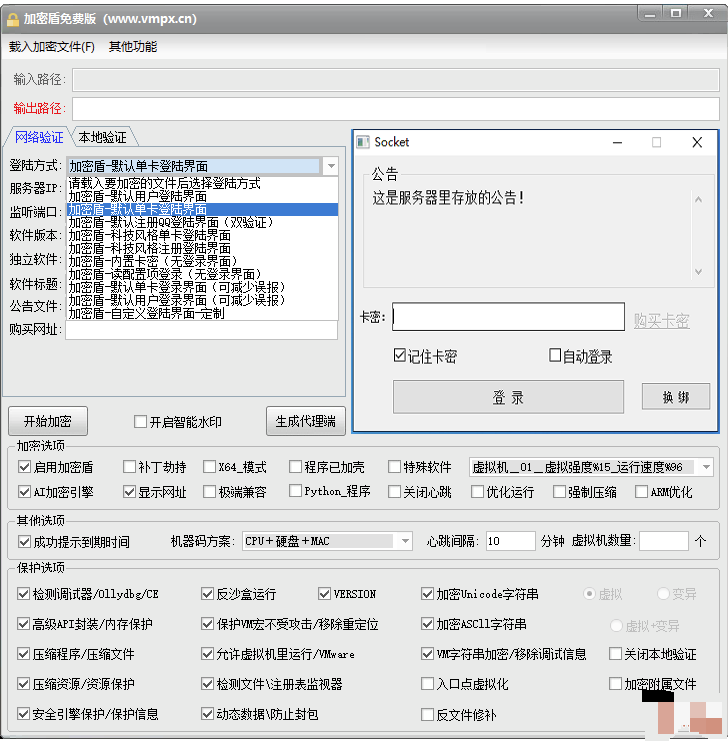The width and height of the screenshot is (728, 752).
Task: Click the 开始加密 button
Action: (x=47, y=421)
